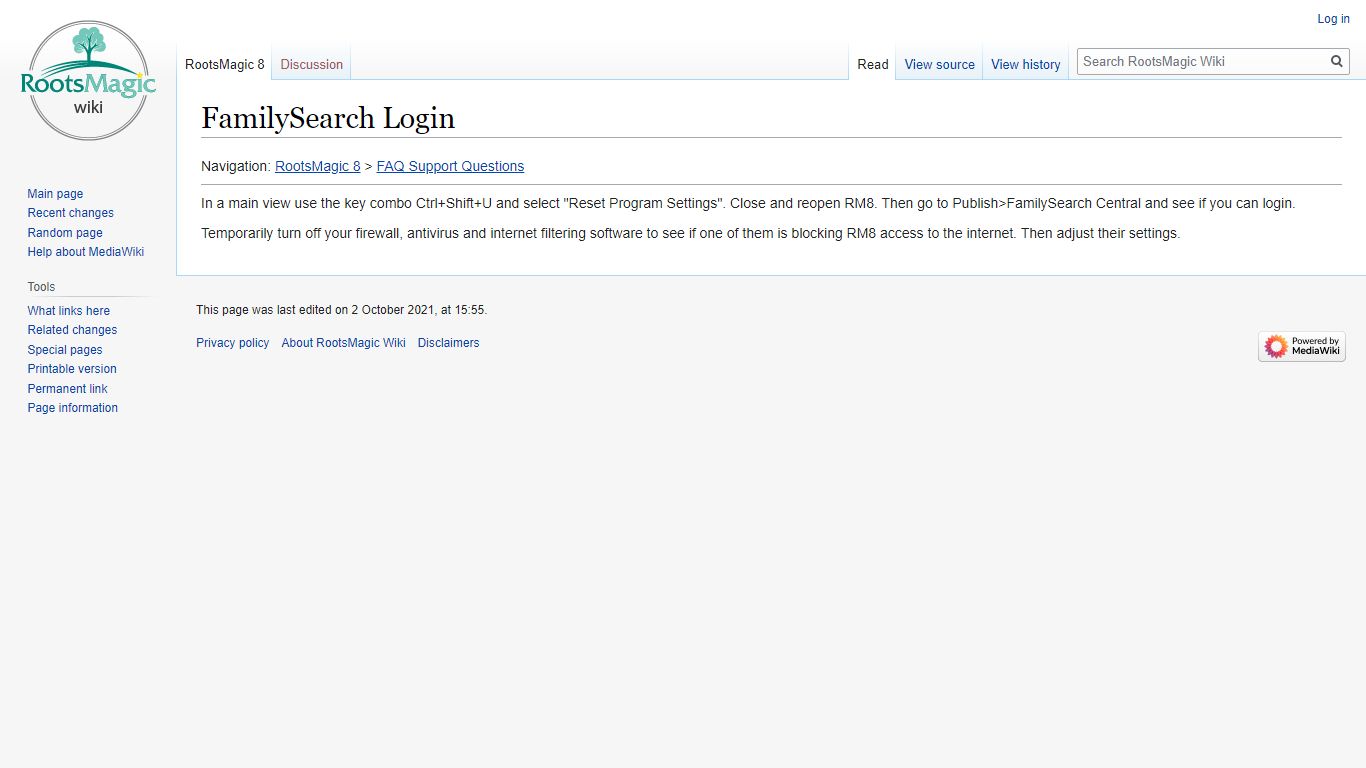Open the Powered by MediaWiki badge
Viewport: 1366px width, 768px height.
point(1302,347)
